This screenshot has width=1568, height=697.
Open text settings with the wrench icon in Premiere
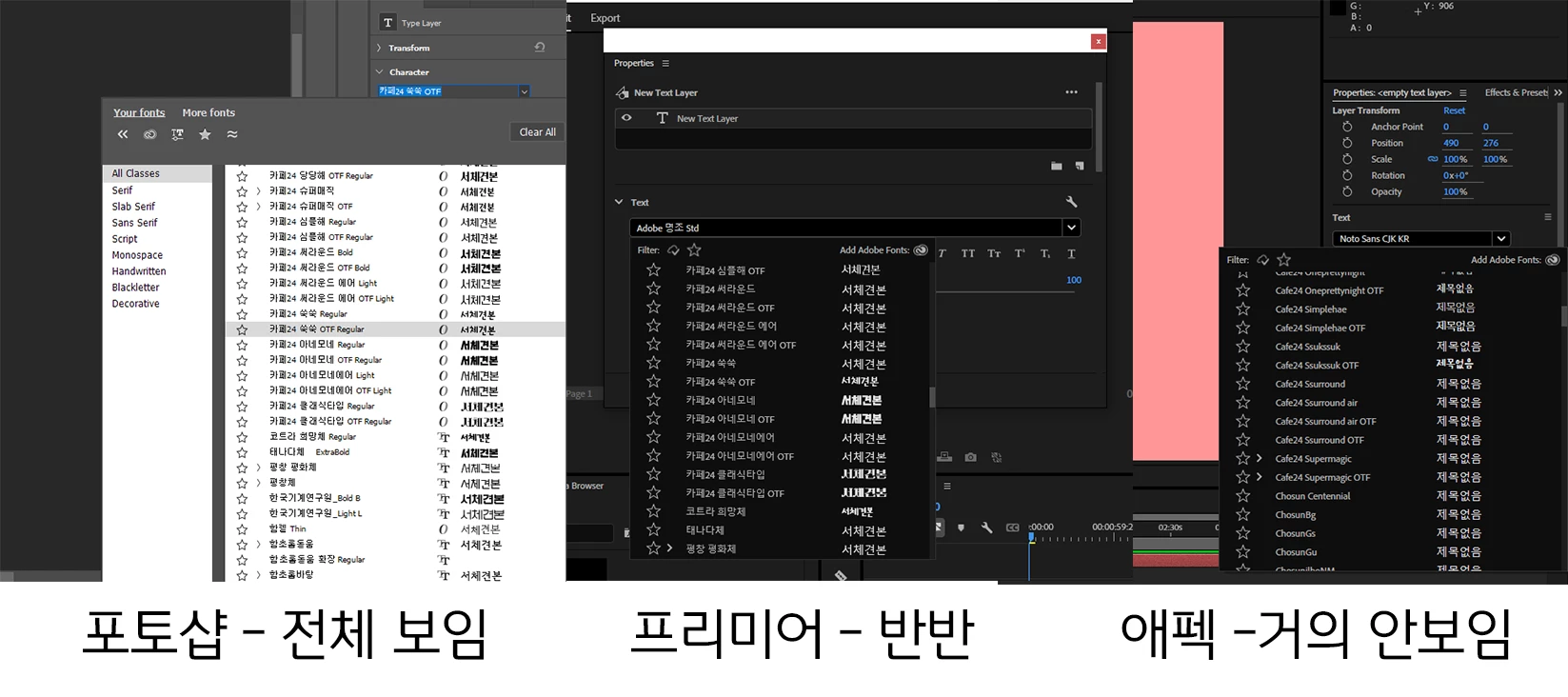pyautogui.click(x=1071, y=202)
